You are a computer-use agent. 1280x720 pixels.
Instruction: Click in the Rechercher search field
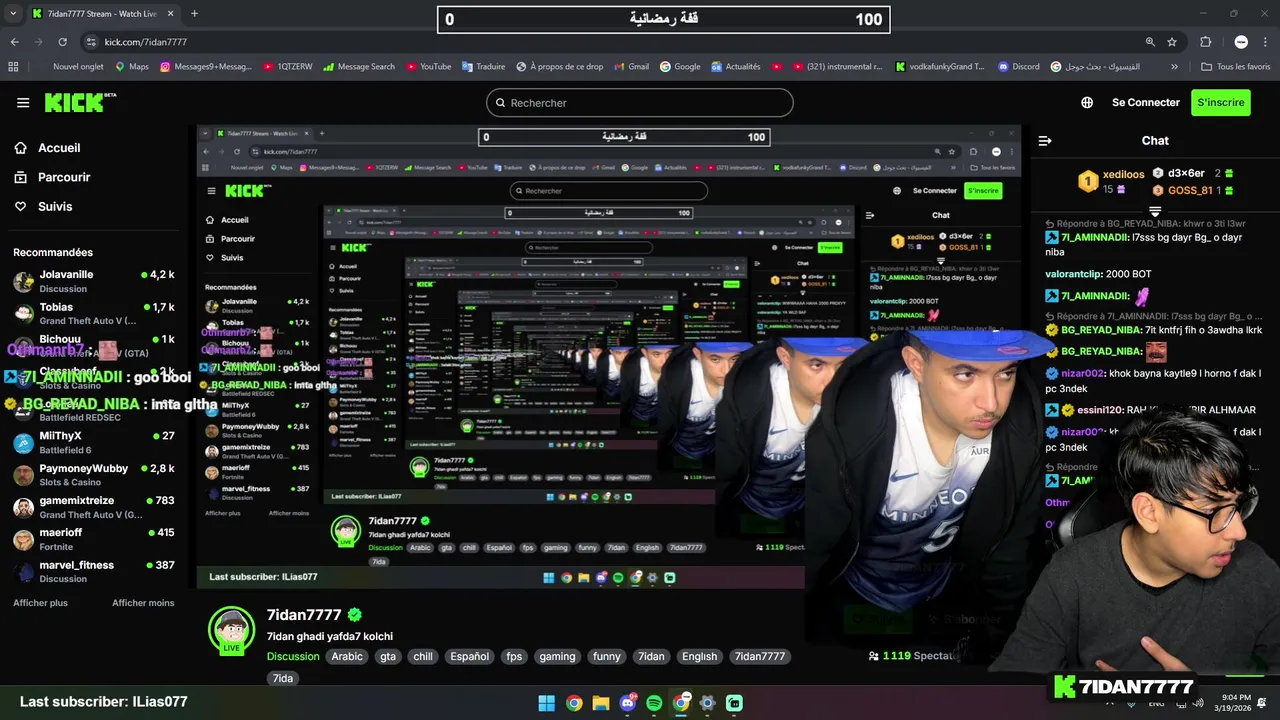point(640,102)
